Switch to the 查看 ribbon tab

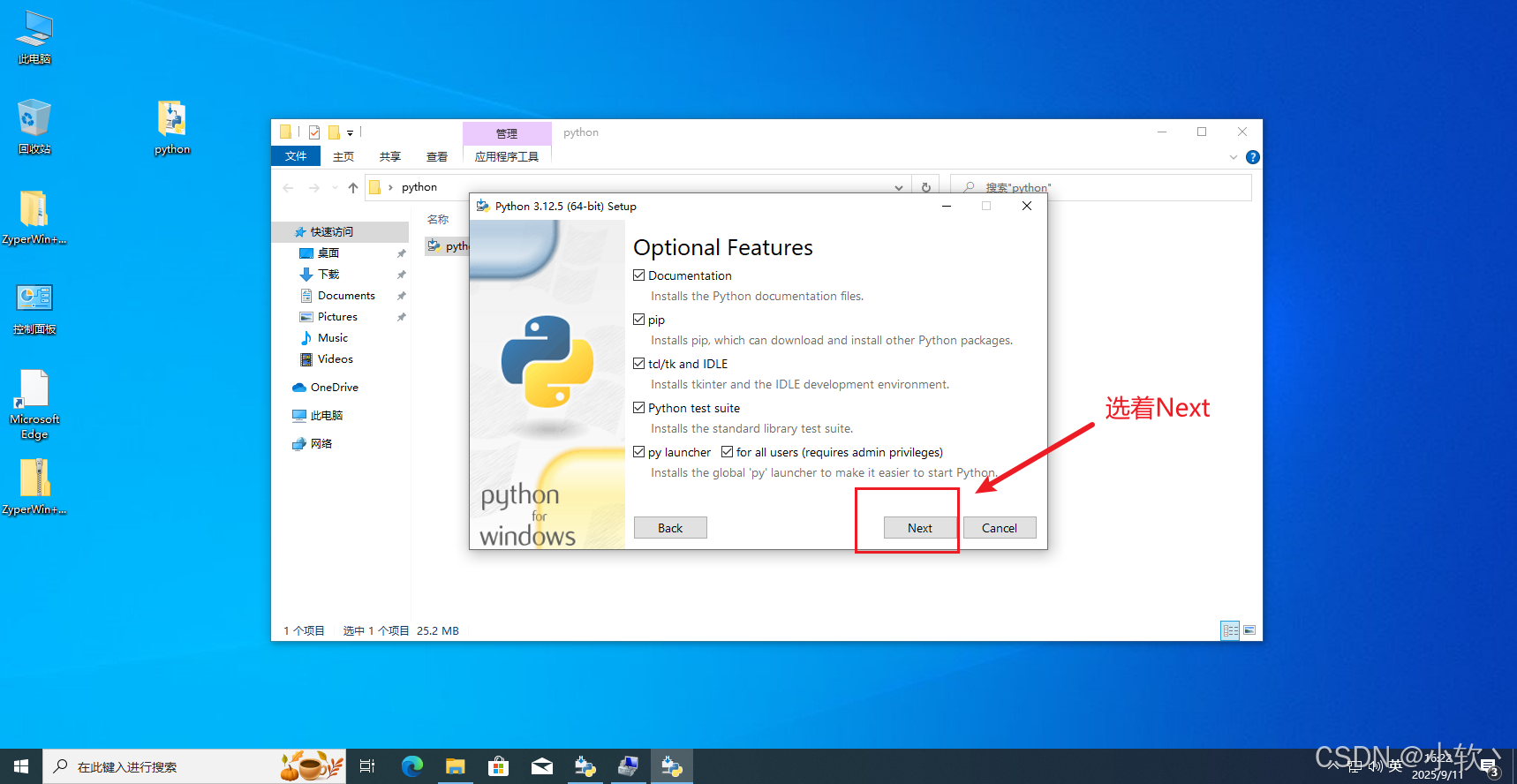tap(437, 156)
